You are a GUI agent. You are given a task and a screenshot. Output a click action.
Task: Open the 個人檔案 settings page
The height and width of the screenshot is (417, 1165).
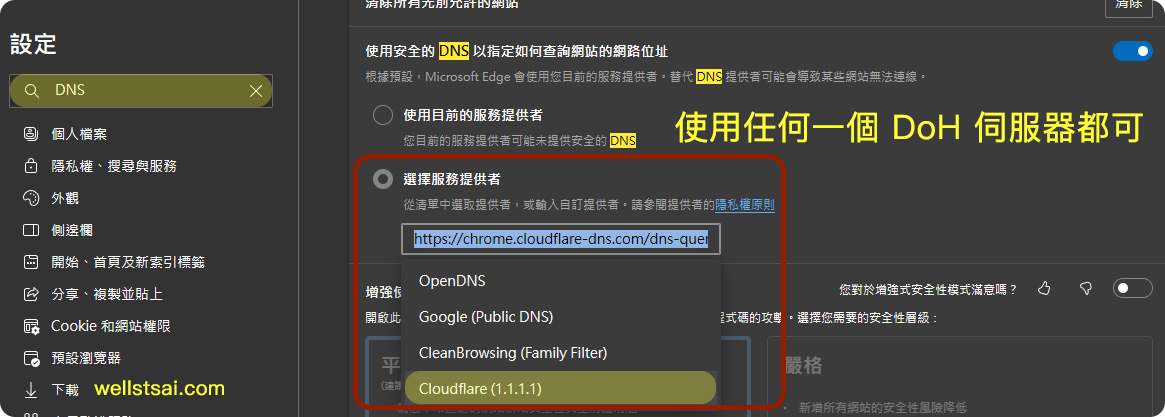pos(79,135)
